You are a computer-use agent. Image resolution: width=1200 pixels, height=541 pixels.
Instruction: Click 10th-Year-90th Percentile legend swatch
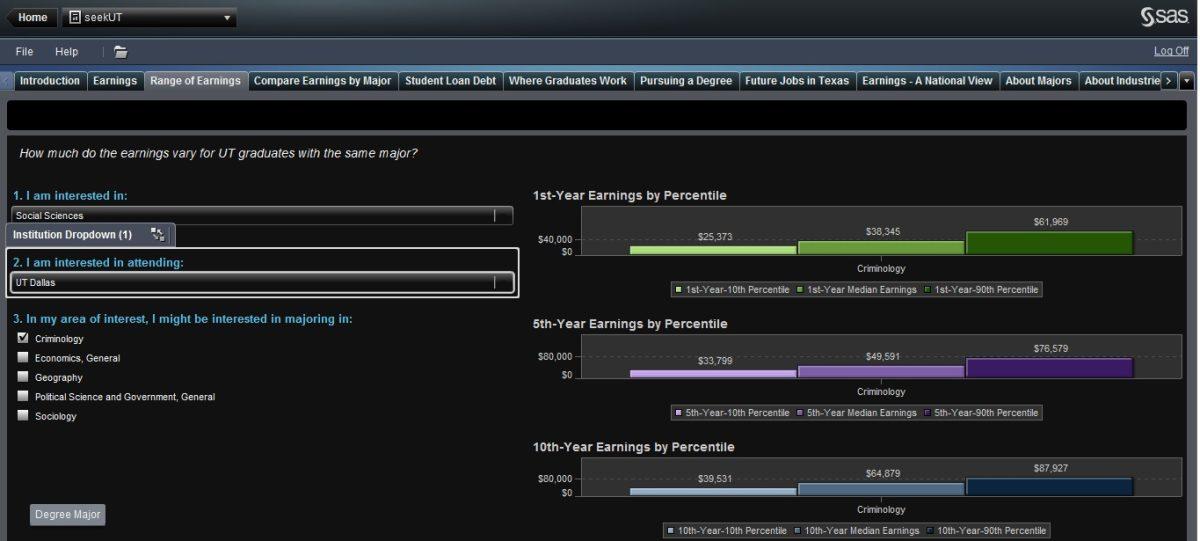[930, 530]
